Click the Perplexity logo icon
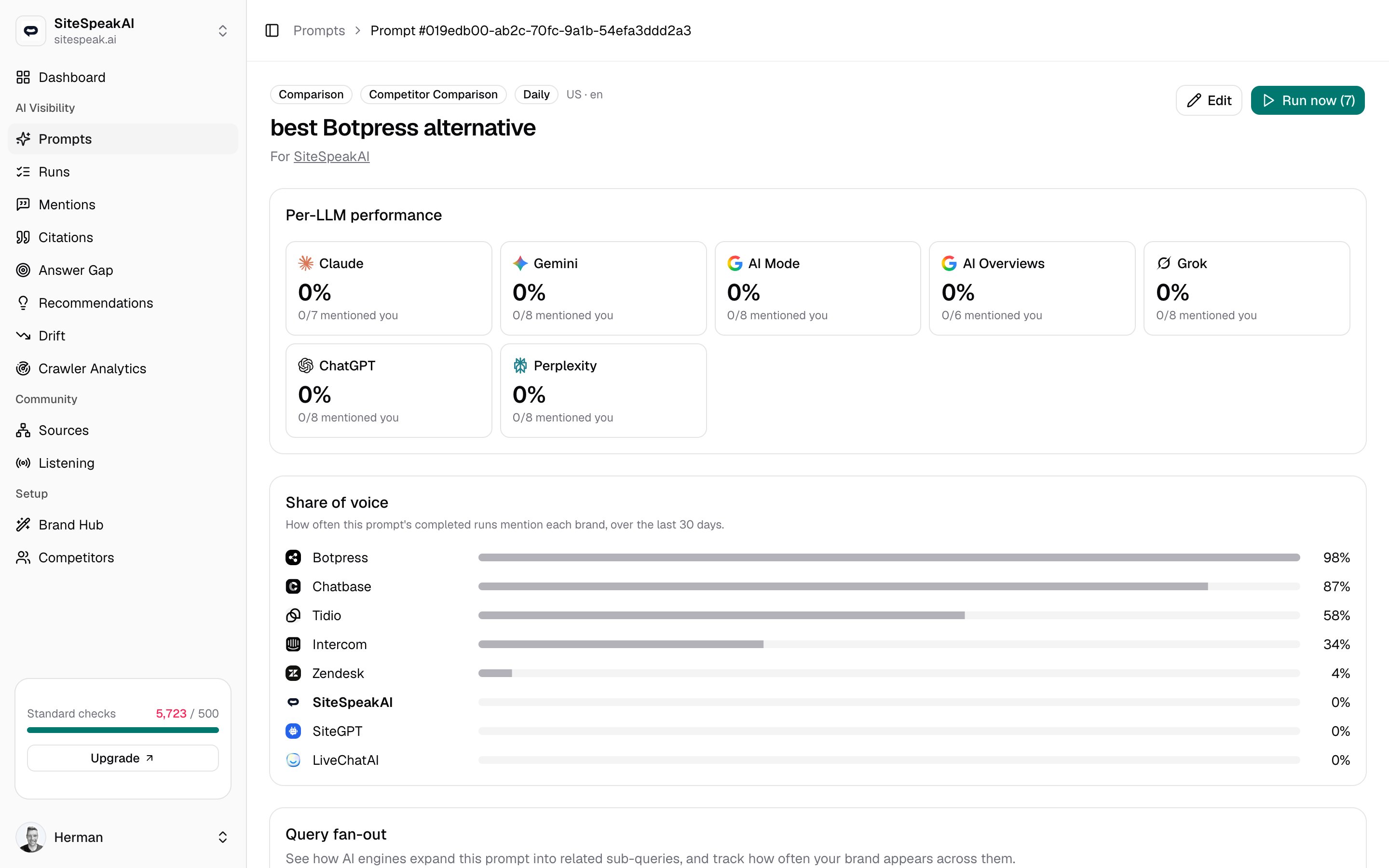 520,365
